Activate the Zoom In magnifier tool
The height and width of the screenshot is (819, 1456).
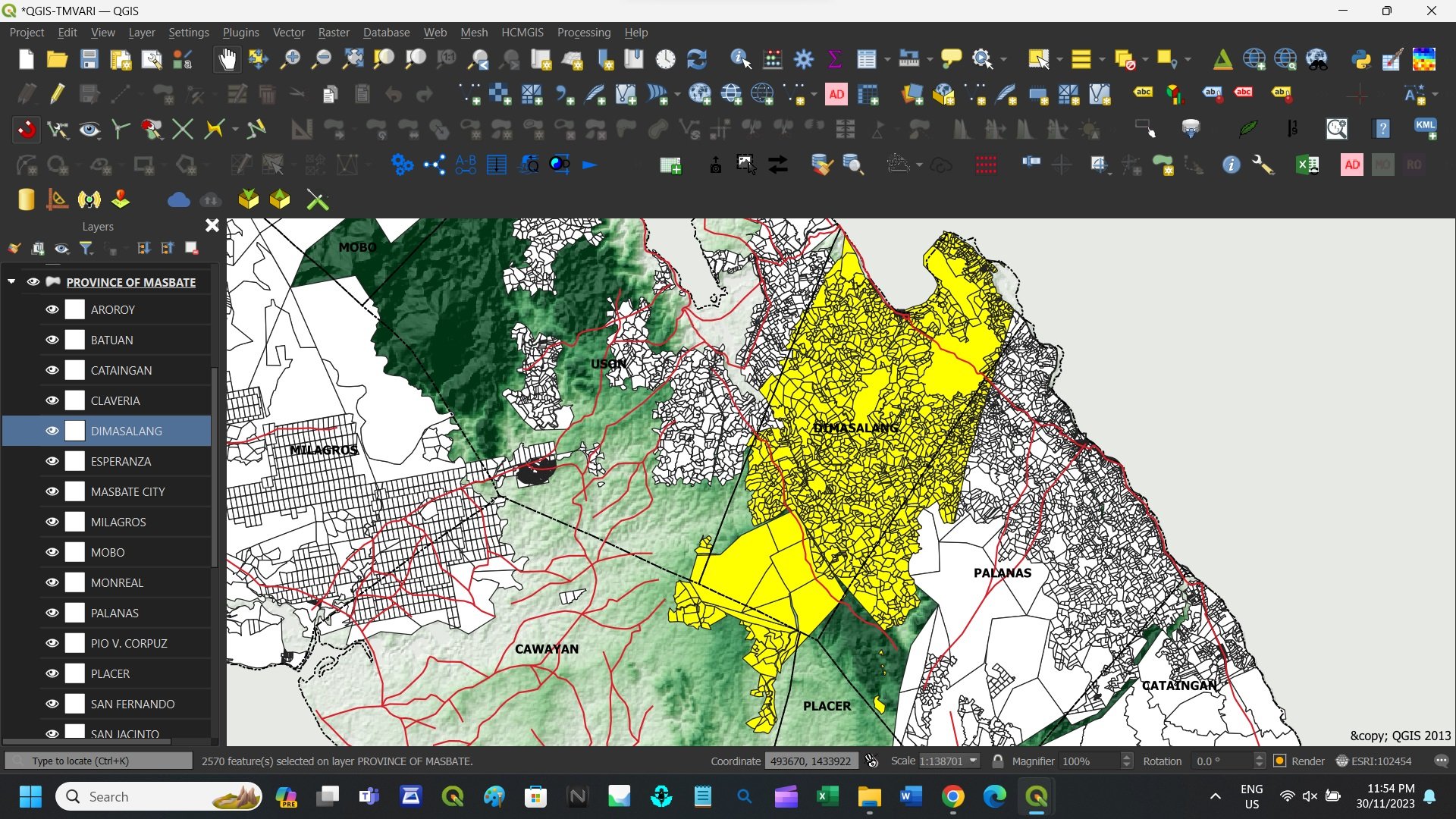(290, 59)
